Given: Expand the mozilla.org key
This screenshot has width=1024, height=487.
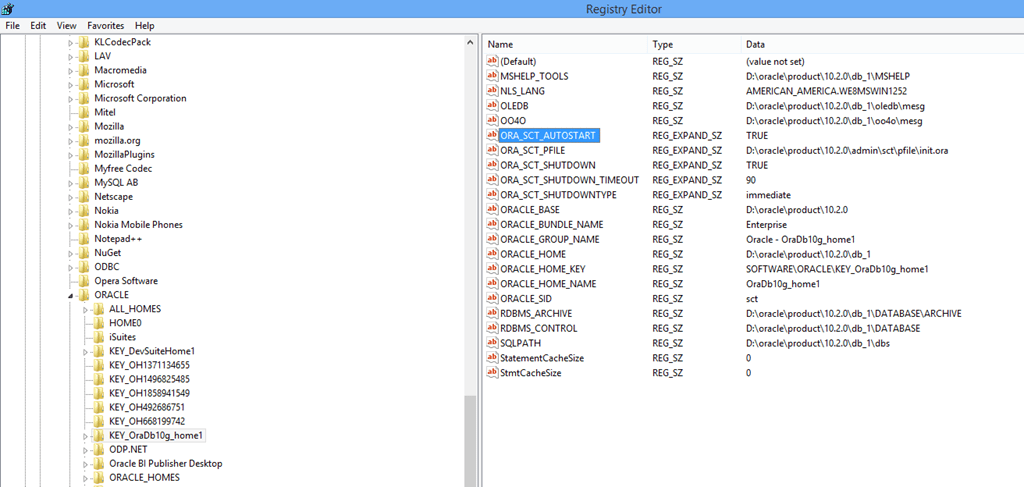Looking at the screenshot, I should [x=71, y=140].
